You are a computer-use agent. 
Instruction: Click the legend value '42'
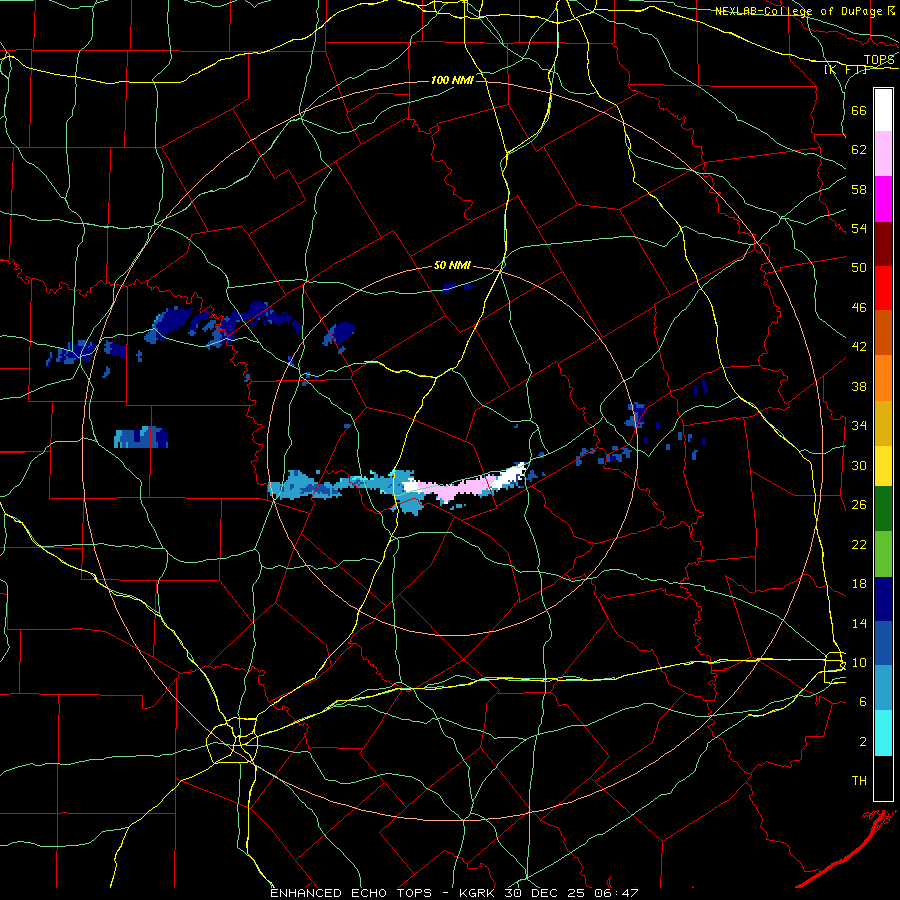pos(859,347)
